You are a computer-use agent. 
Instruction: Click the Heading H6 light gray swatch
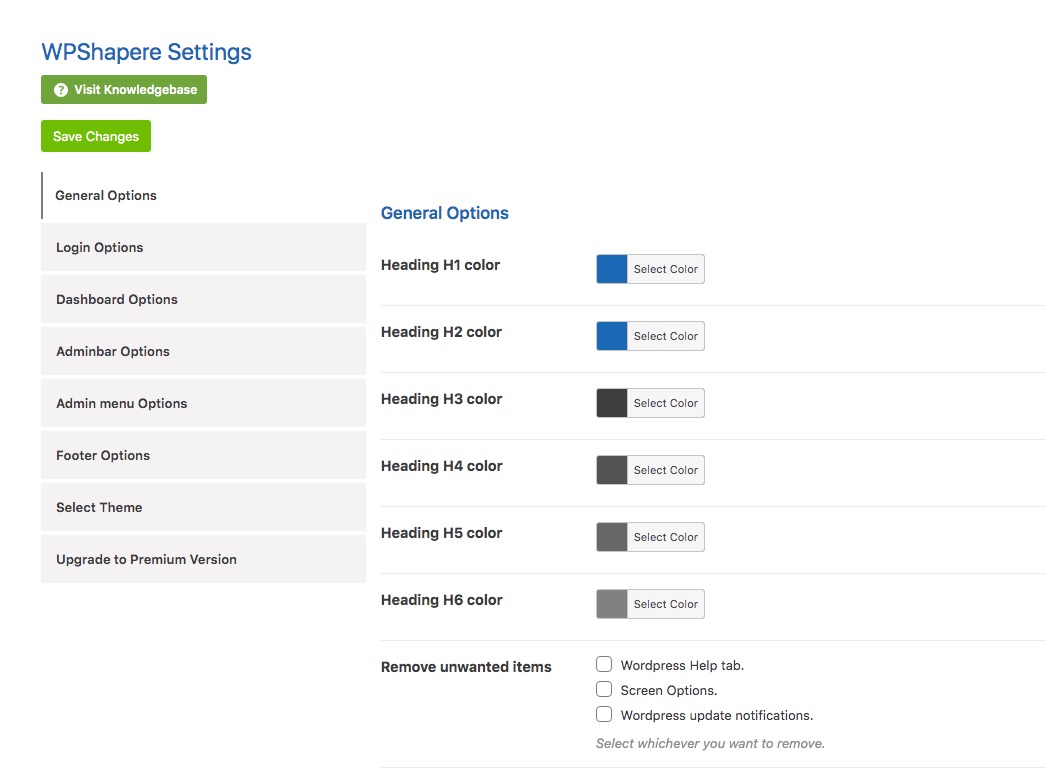612,604
